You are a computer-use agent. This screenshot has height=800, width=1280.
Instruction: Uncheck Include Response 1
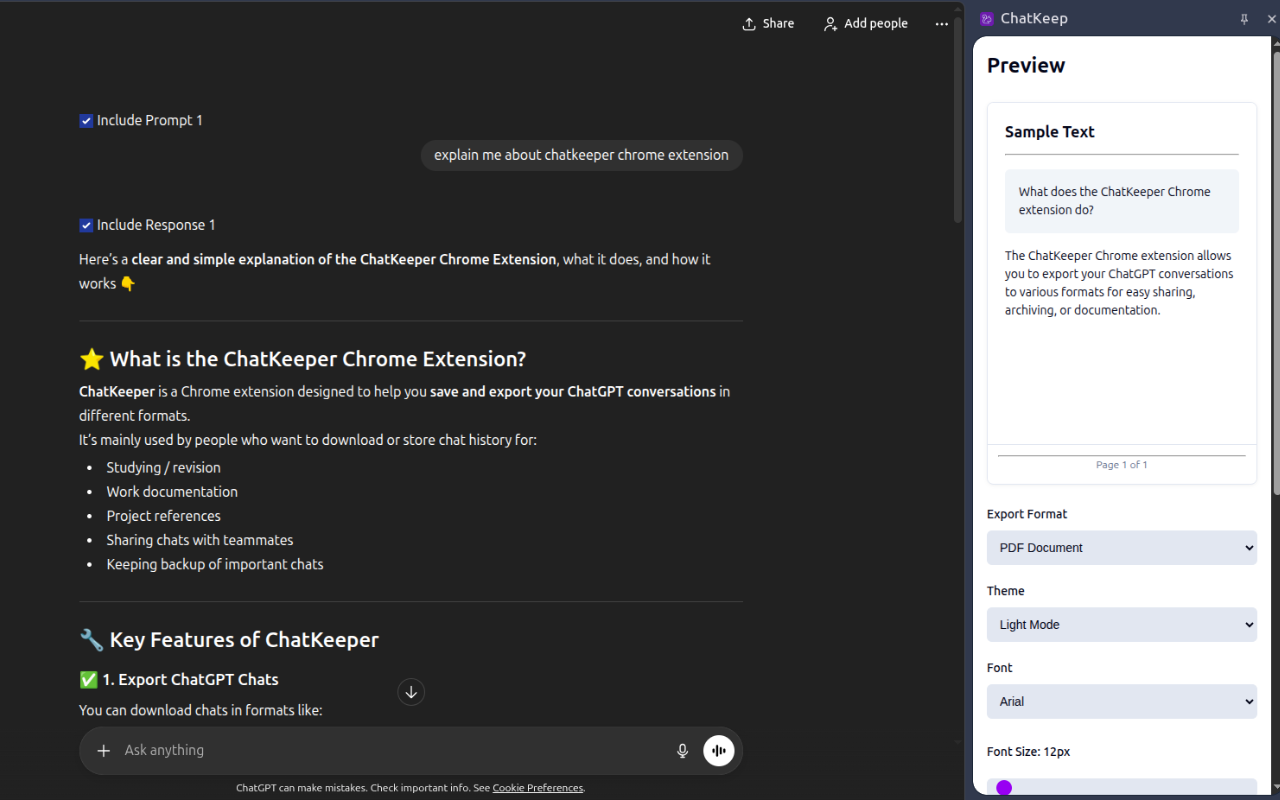(86, 224)
